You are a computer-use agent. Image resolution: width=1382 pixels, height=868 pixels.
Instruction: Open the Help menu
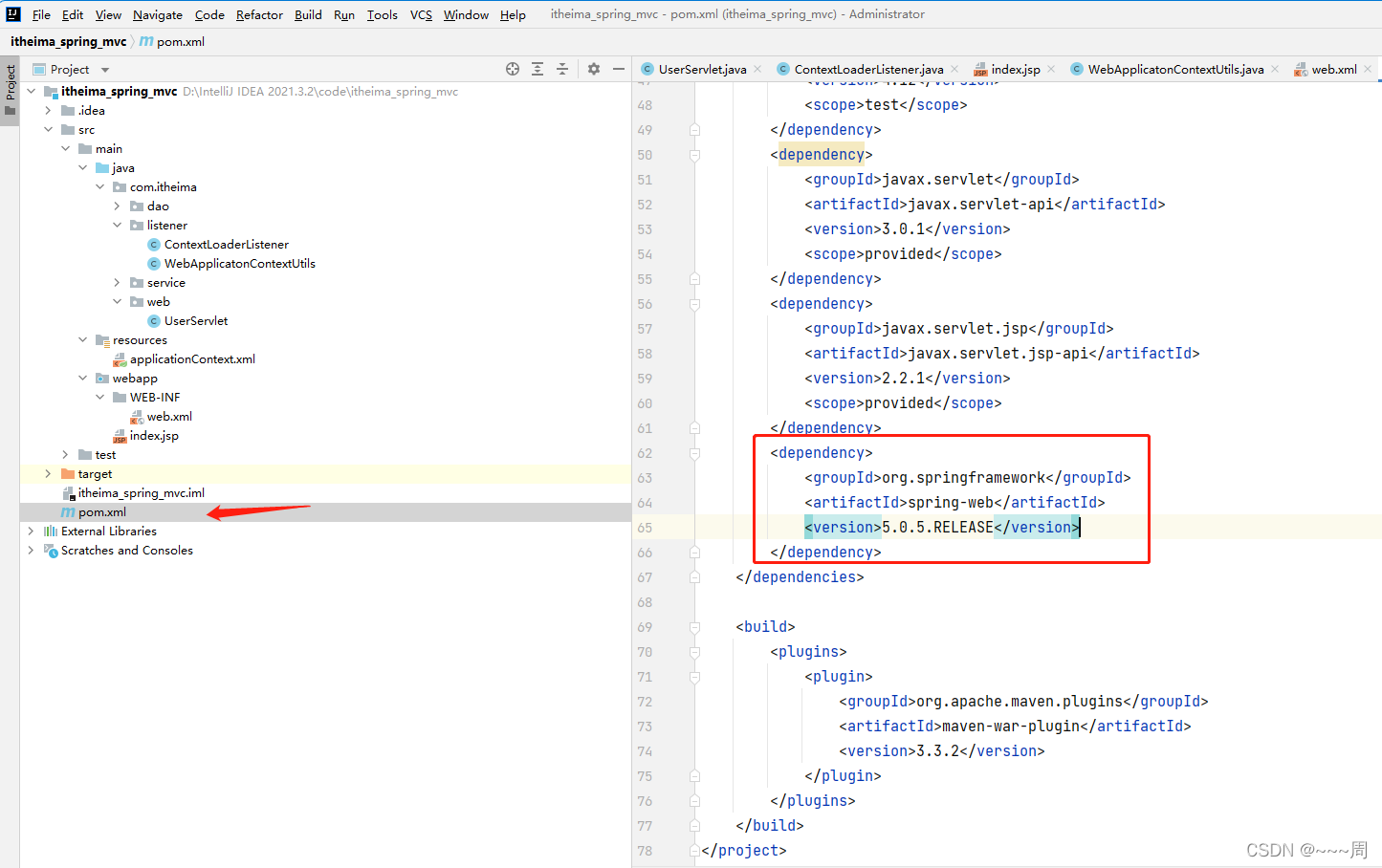[x=513, y=14]
